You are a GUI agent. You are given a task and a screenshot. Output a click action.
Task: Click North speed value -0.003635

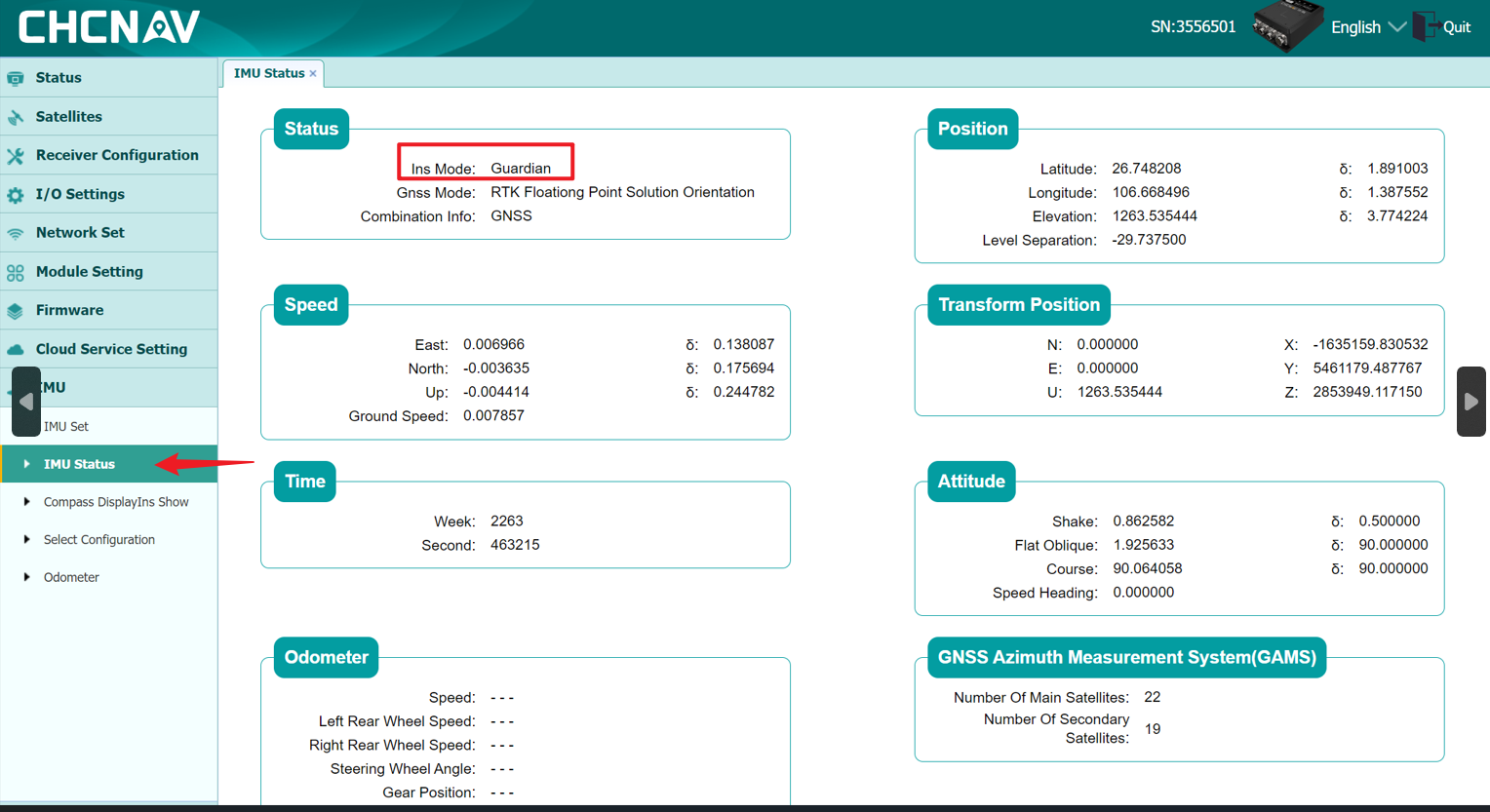click(496, 367)
